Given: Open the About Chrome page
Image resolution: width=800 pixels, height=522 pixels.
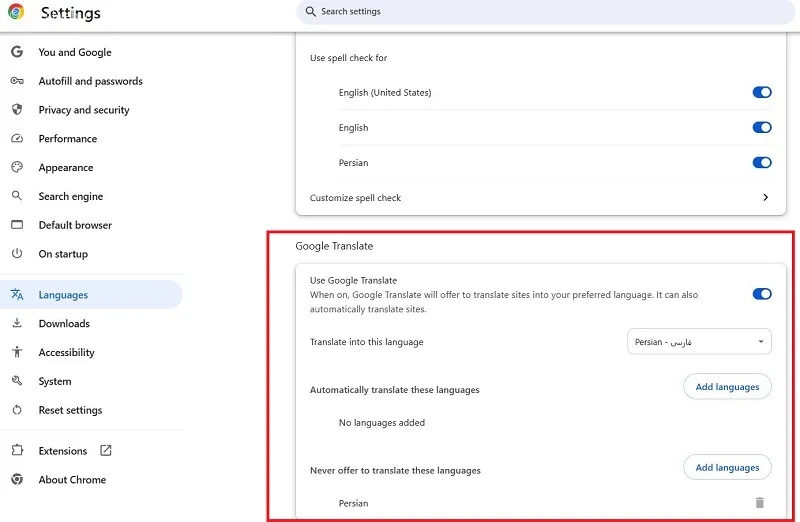Looking at the screenshot, I should 72,480.
